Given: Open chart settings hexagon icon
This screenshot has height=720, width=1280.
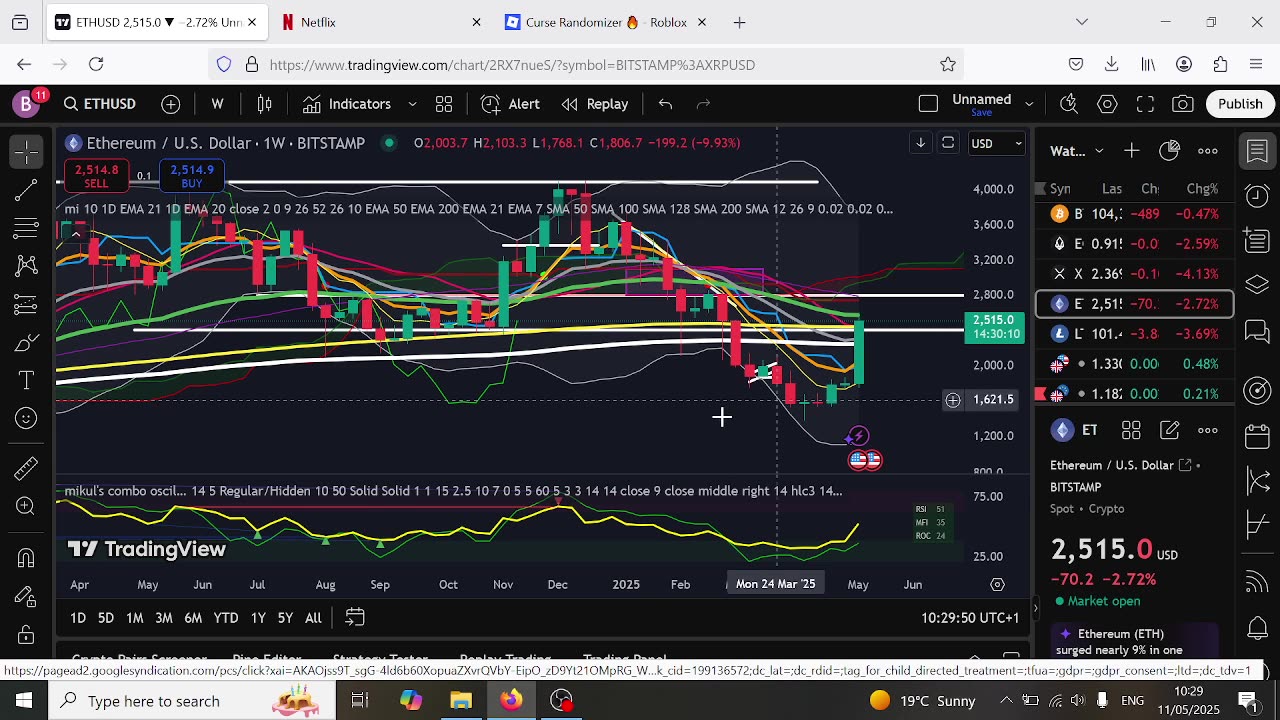Looking at the screenshot, I should click(x=1107, y=104).
